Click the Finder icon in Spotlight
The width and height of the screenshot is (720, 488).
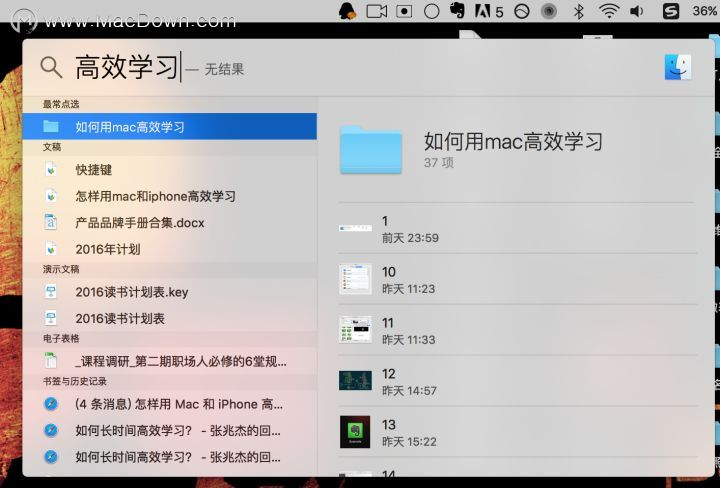click(x=678, y=67)
